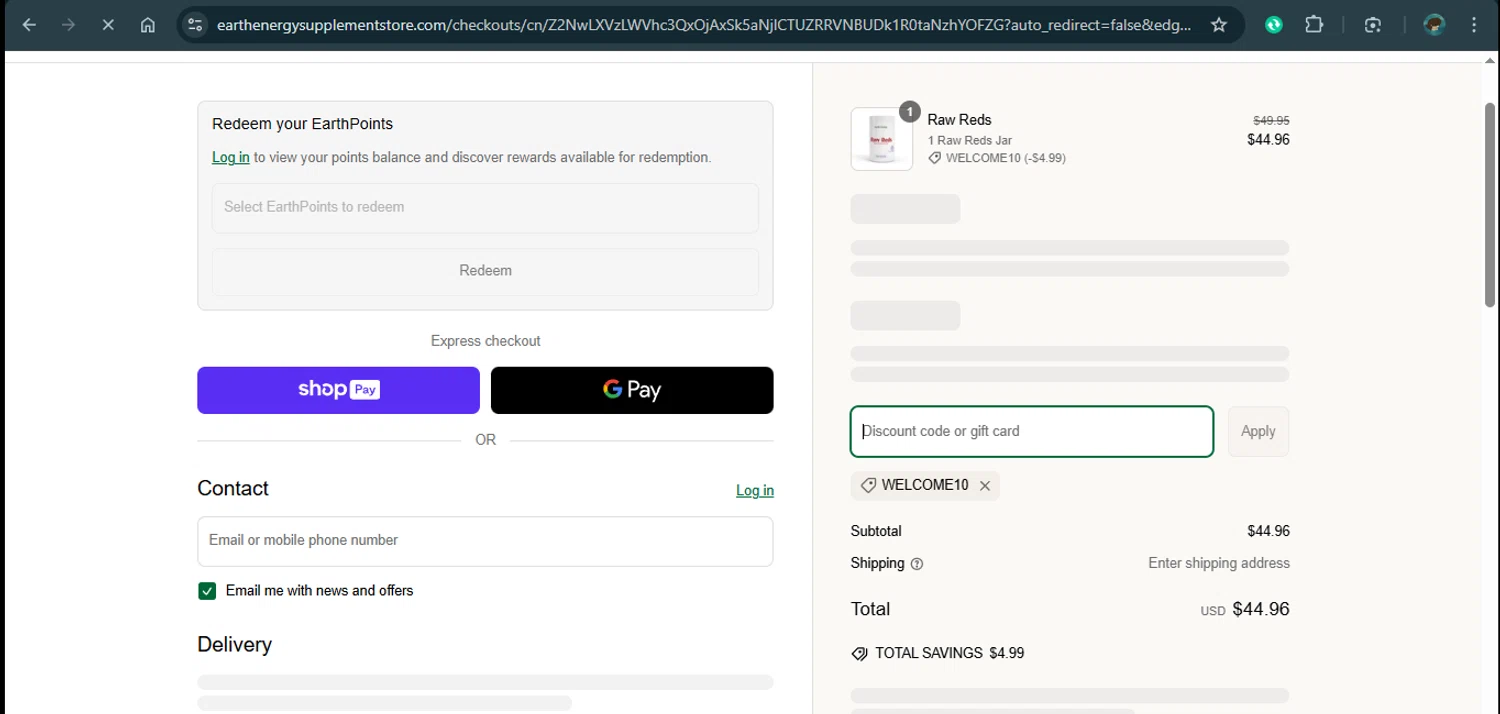1500x714 pixels.
Task: Click the quantity badge on Raw Reds
Action: coord(909,112)
